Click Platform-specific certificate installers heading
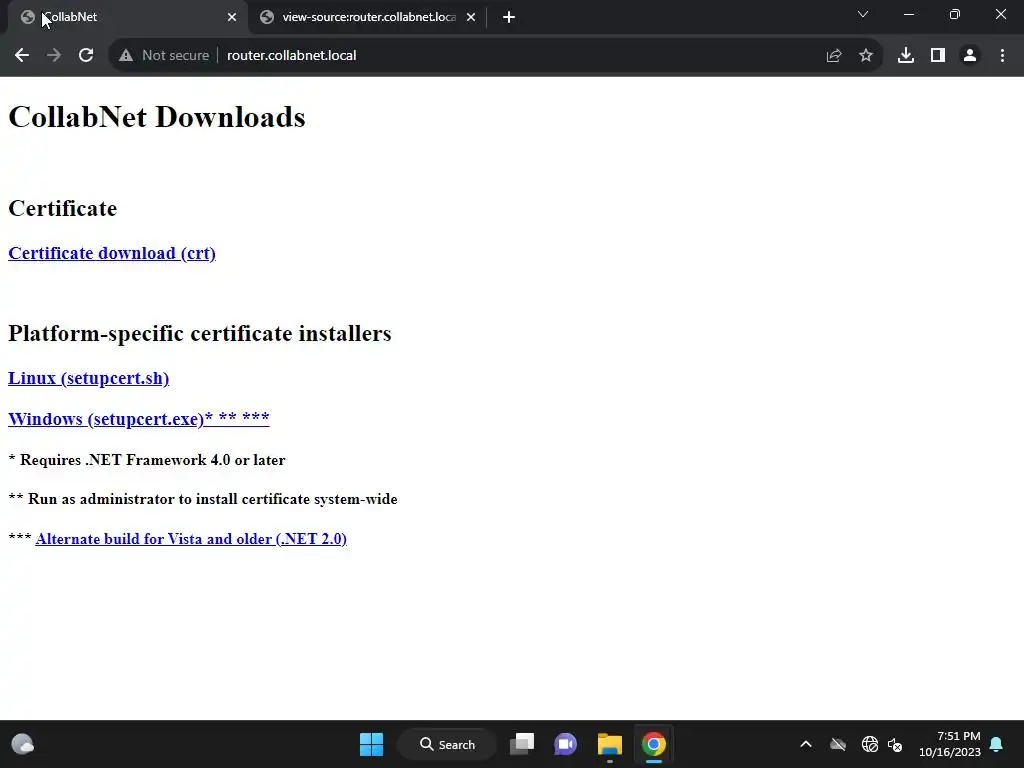 (200, 333)
